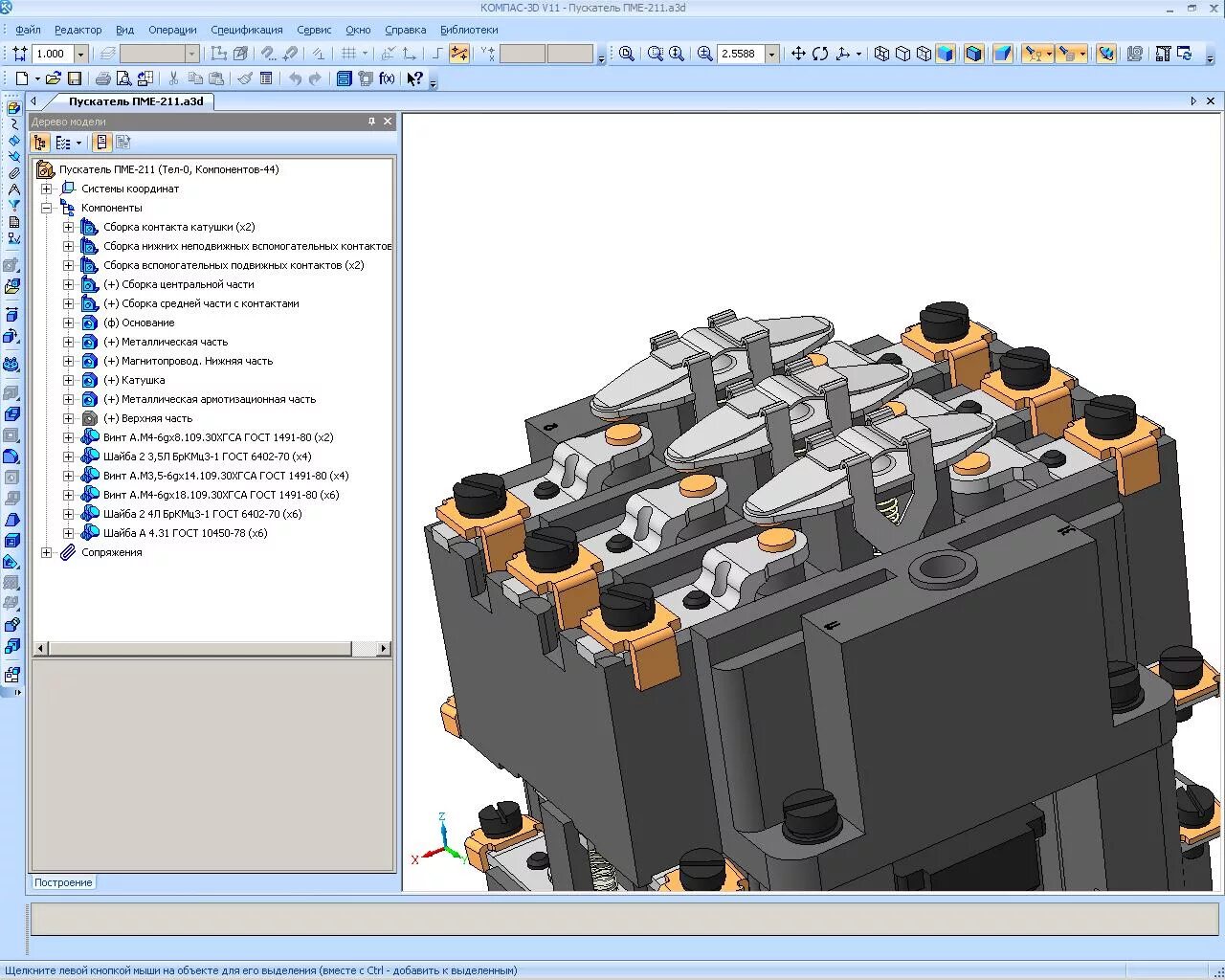
Task: Open a file with the folder icon
Action: (x=54, y=78)
